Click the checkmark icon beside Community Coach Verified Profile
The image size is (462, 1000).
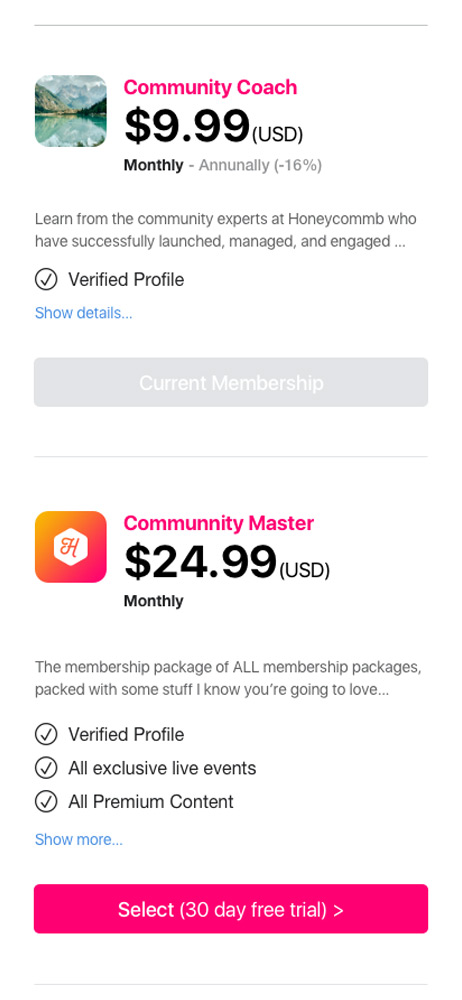point(46,279)
